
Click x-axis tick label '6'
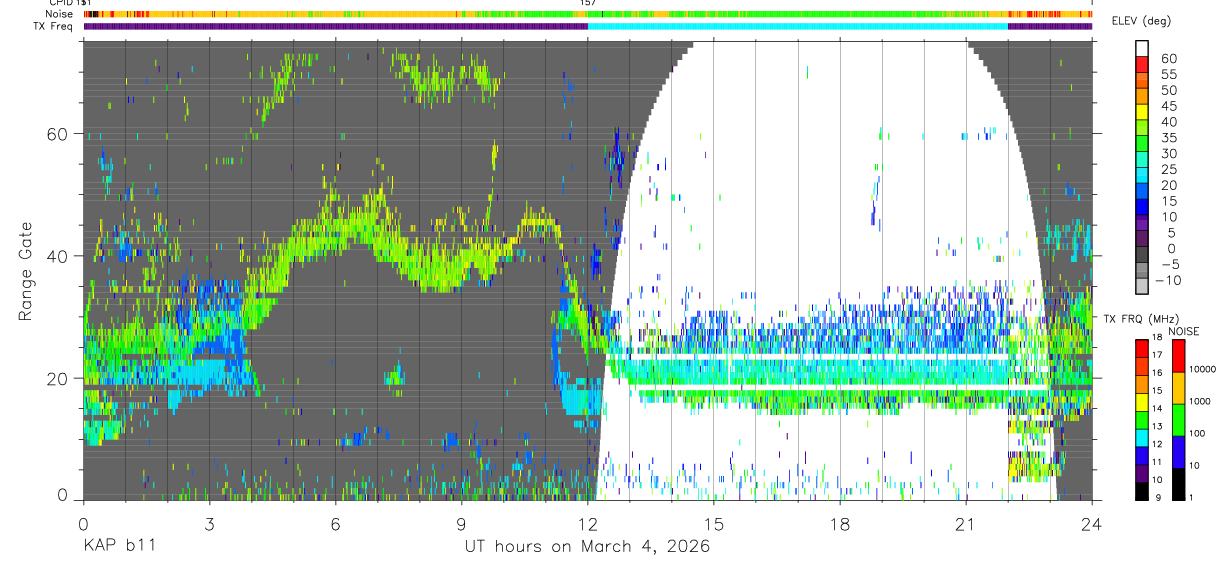pyautogui.click(x=335, y=524)
